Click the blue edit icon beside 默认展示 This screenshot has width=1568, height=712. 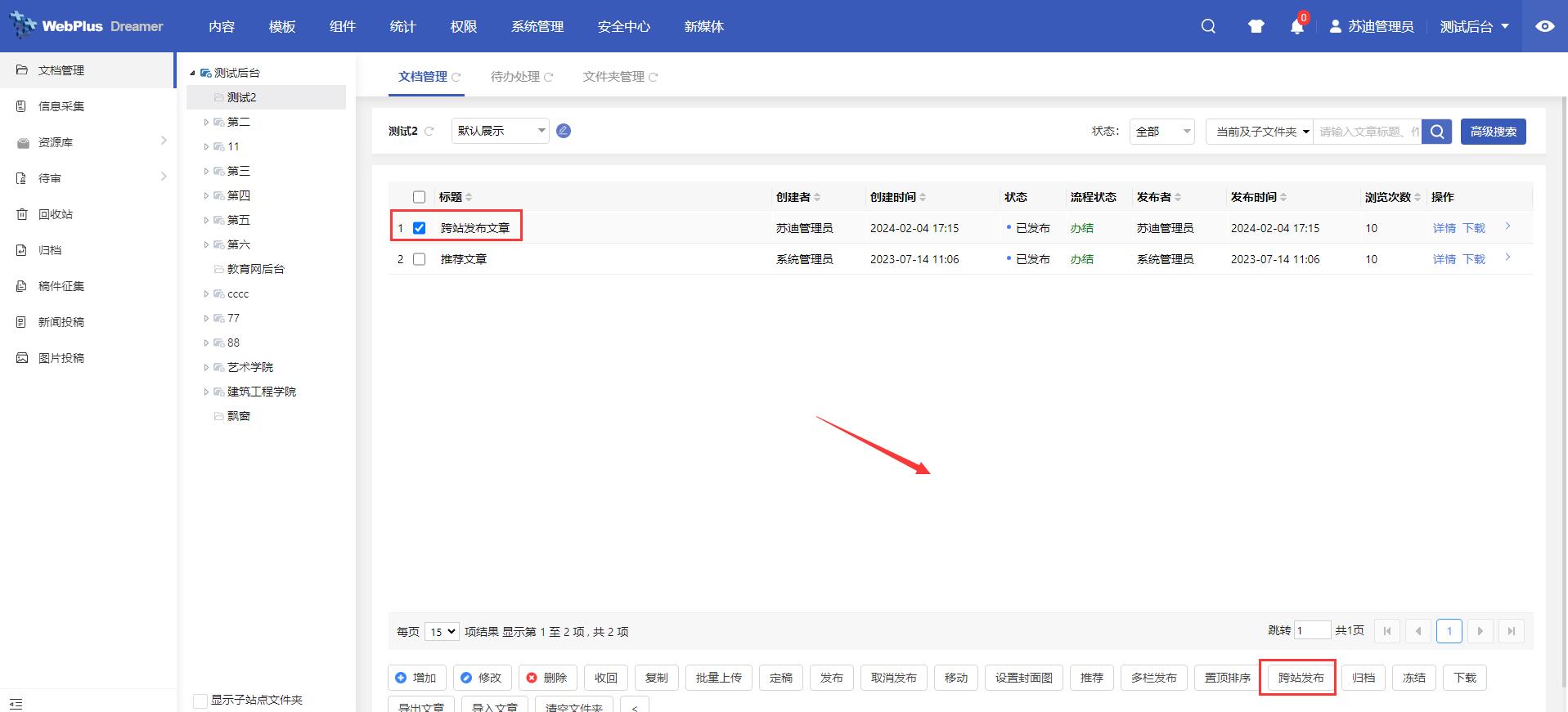coord(564,131)
